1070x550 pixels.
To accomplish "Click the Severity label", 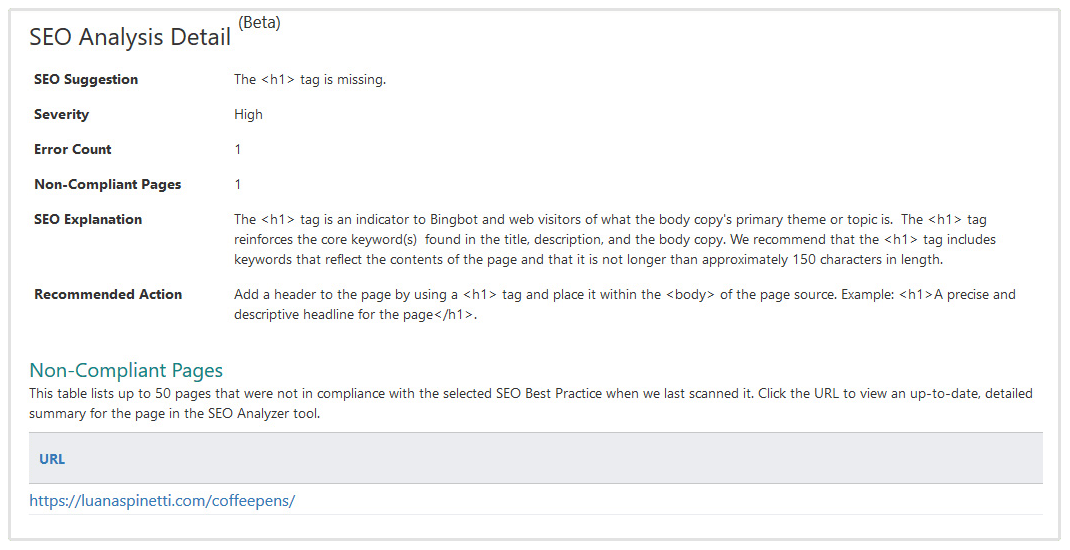I will (x=61, y=114).
